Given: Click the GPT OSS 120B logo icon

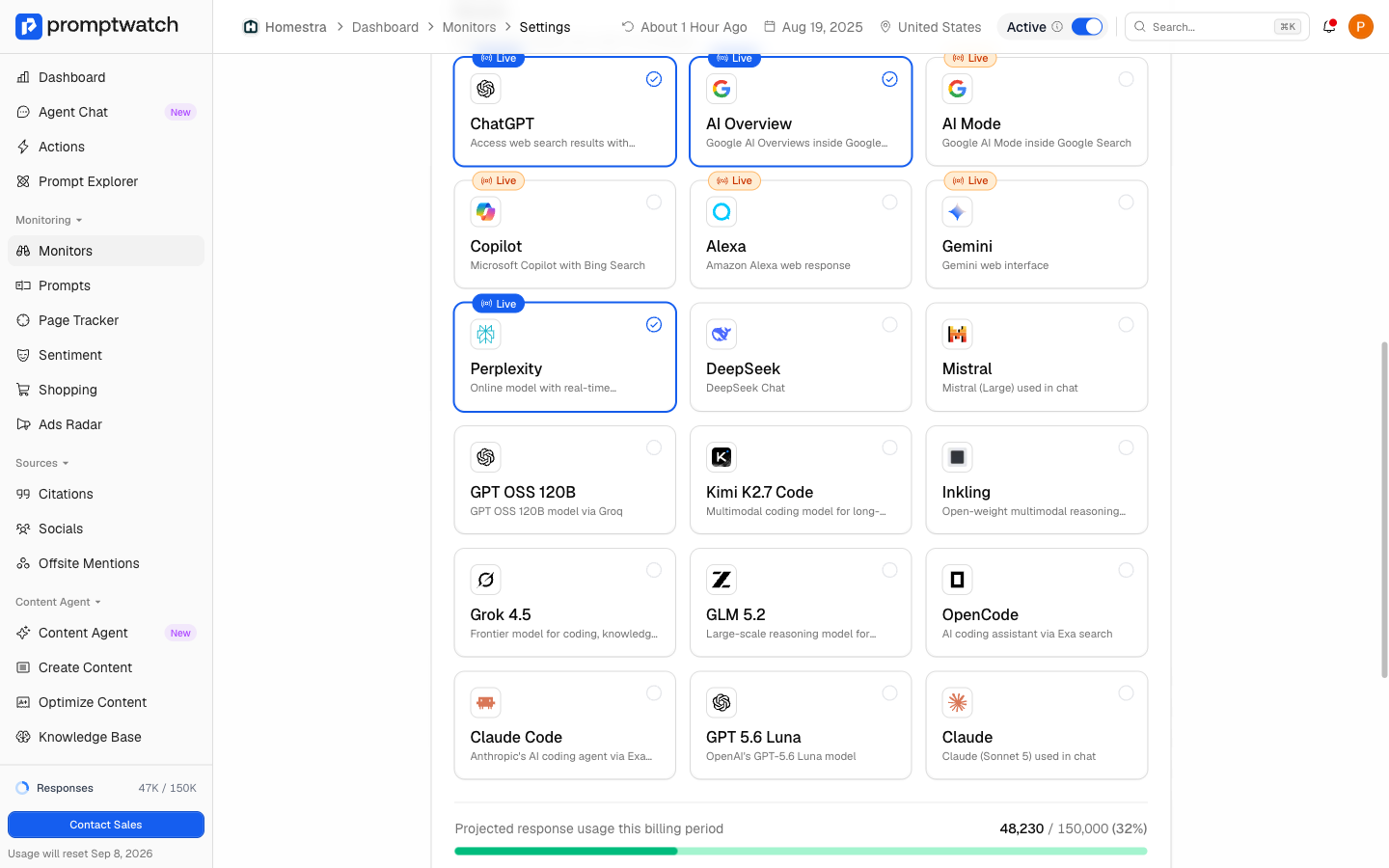Looking at the screenshot, I should pos(485,457).
